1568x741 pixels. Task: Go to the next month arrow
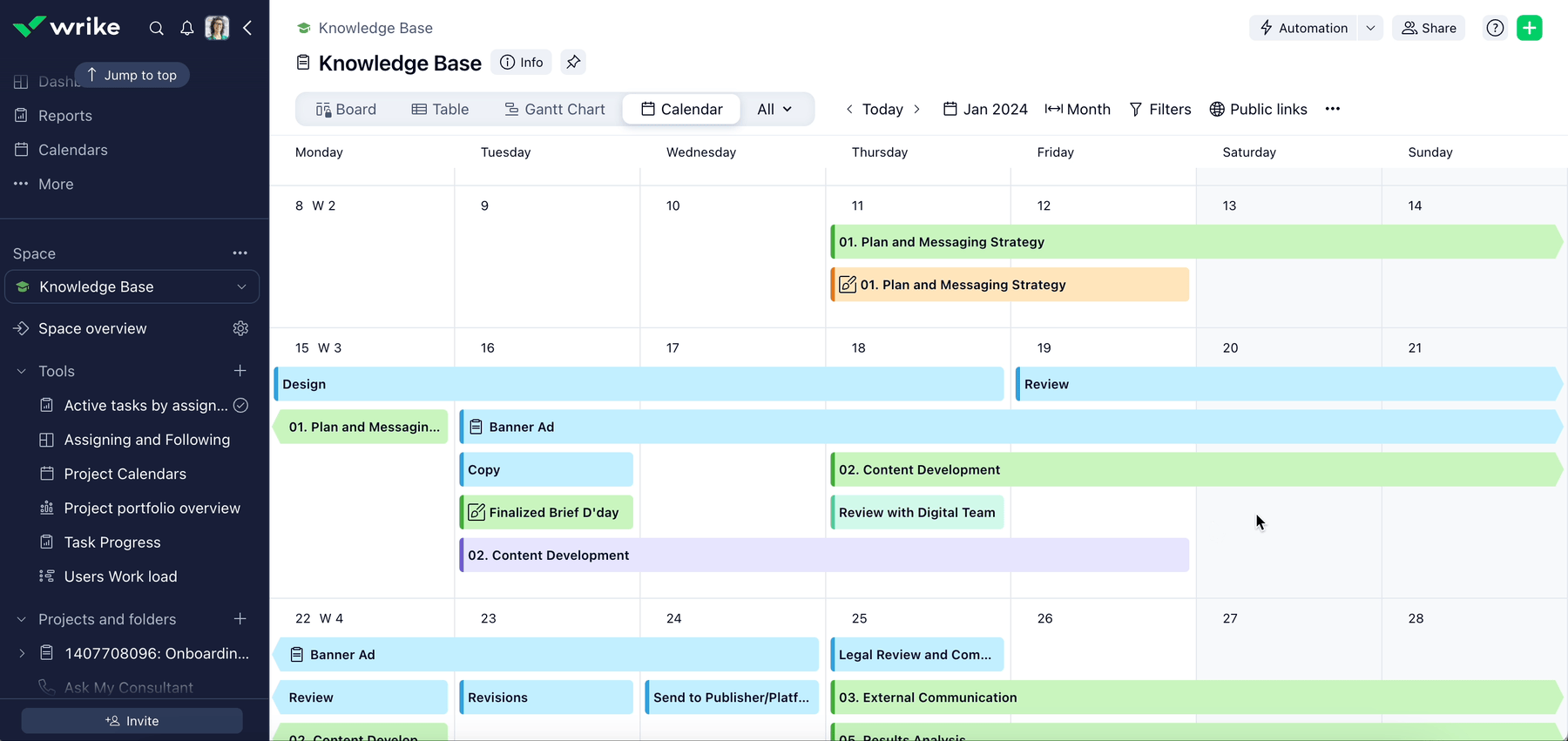click(x=916, y=109)
